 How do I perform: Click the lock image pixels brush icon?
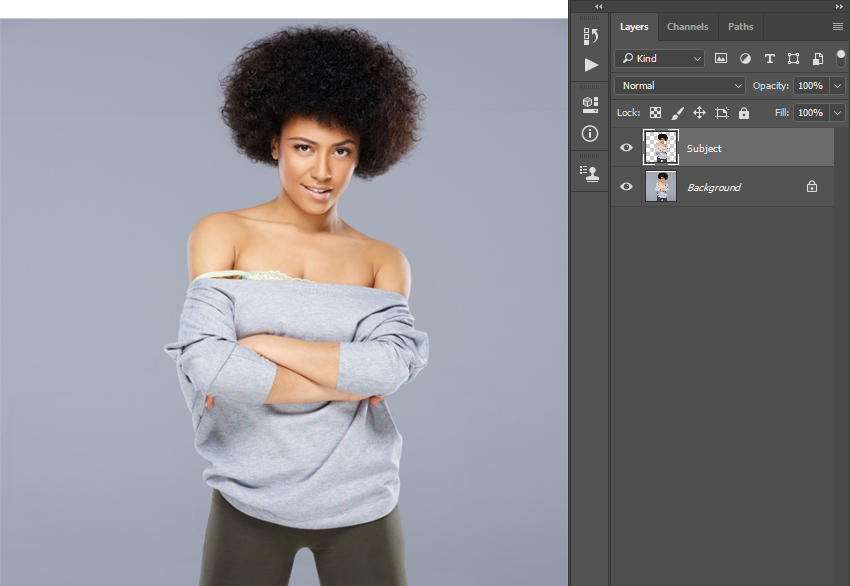(677, 113)
